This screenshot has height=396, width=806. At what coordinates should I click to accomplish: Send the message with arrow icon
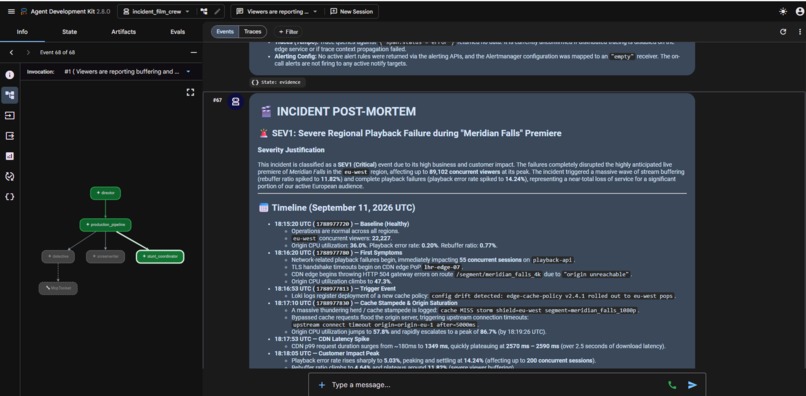(692, 385)
